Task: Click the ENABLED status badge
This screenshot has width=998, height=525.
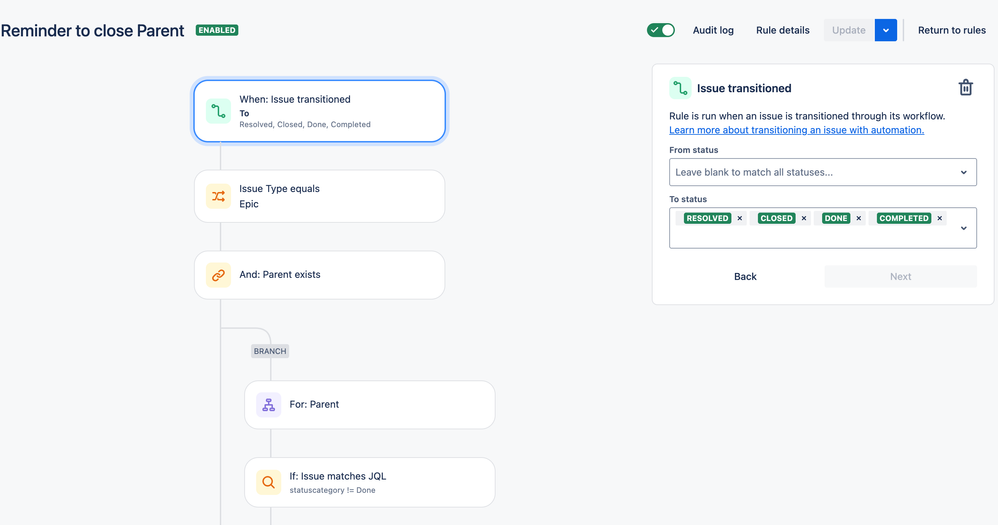Action: (217, 30)
